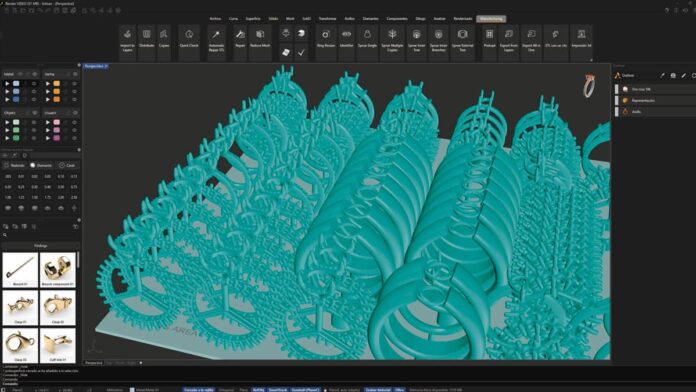Expand the ribbon panel corner arrow
Image resolution: width=696 pixels, height=392 pixels.
[x=591, y=60]
